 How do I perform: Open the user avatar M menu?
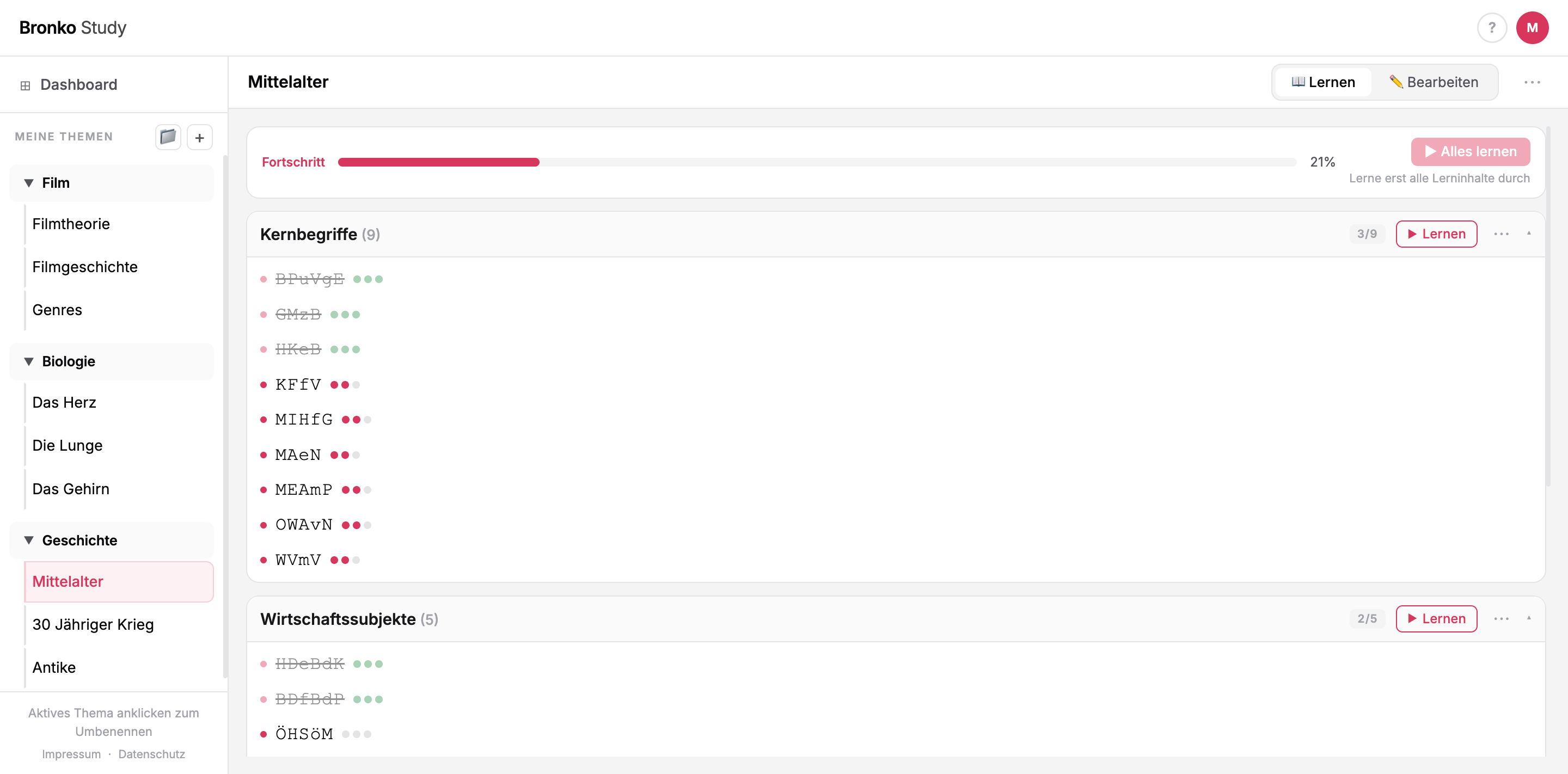pos(1532,28)
